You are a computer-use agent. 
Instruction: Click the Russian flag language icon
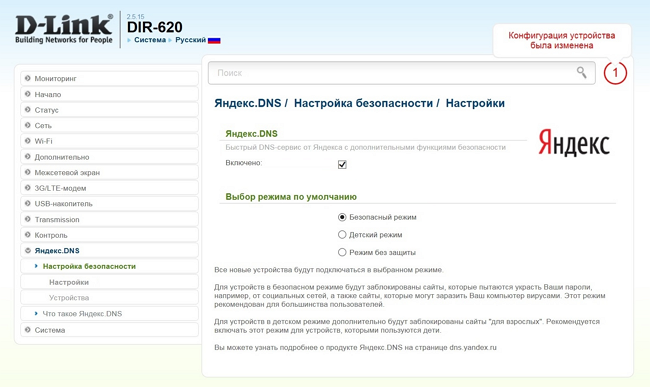(x=214, y=40)
